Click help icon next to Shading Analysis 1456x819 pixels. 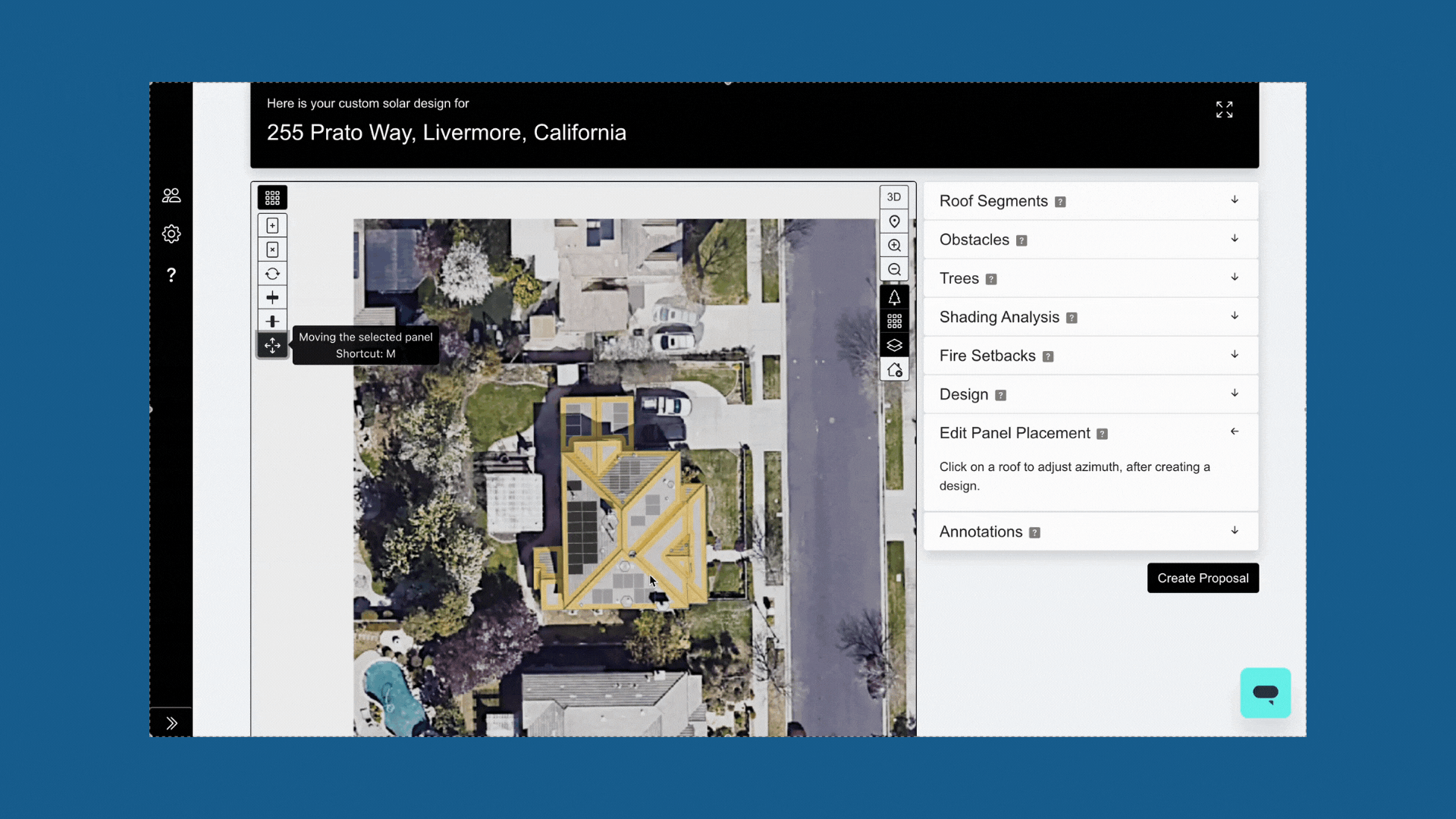pyautogui.click(x=1072, y=318)
